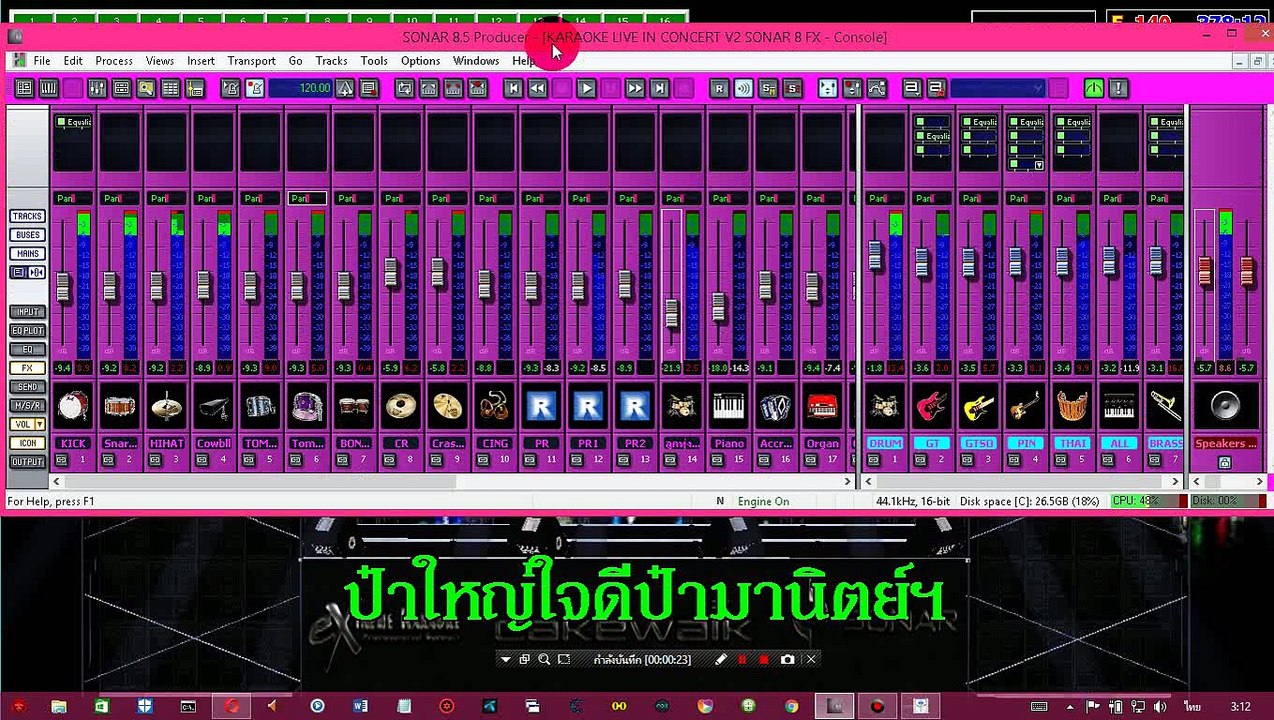Stop recording with red square button
Image resolution: width=1274 pixels, height=720 pixels.
point(764,660)
